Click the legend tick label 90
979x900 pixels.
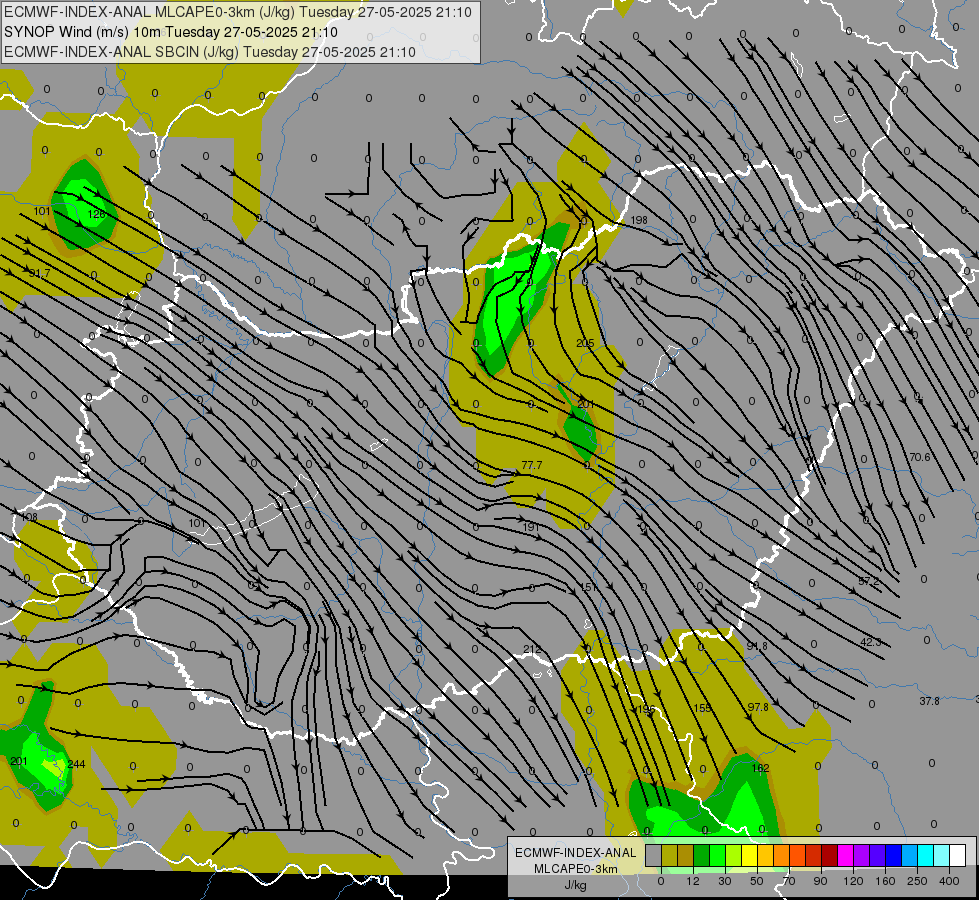(x=820, y=881)
